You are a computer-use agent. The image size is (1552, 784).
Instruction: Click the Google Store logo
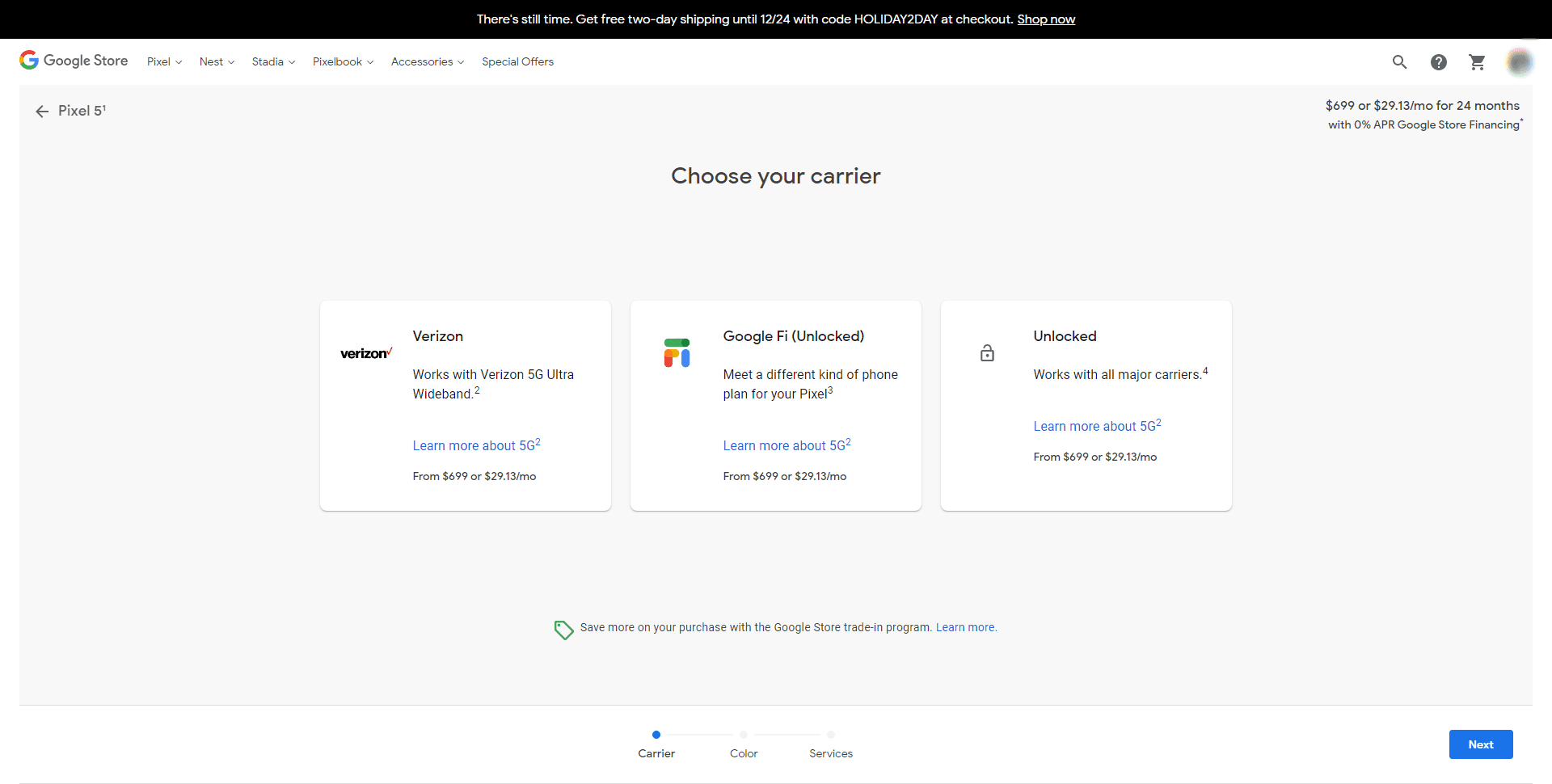tap(74, 61)
